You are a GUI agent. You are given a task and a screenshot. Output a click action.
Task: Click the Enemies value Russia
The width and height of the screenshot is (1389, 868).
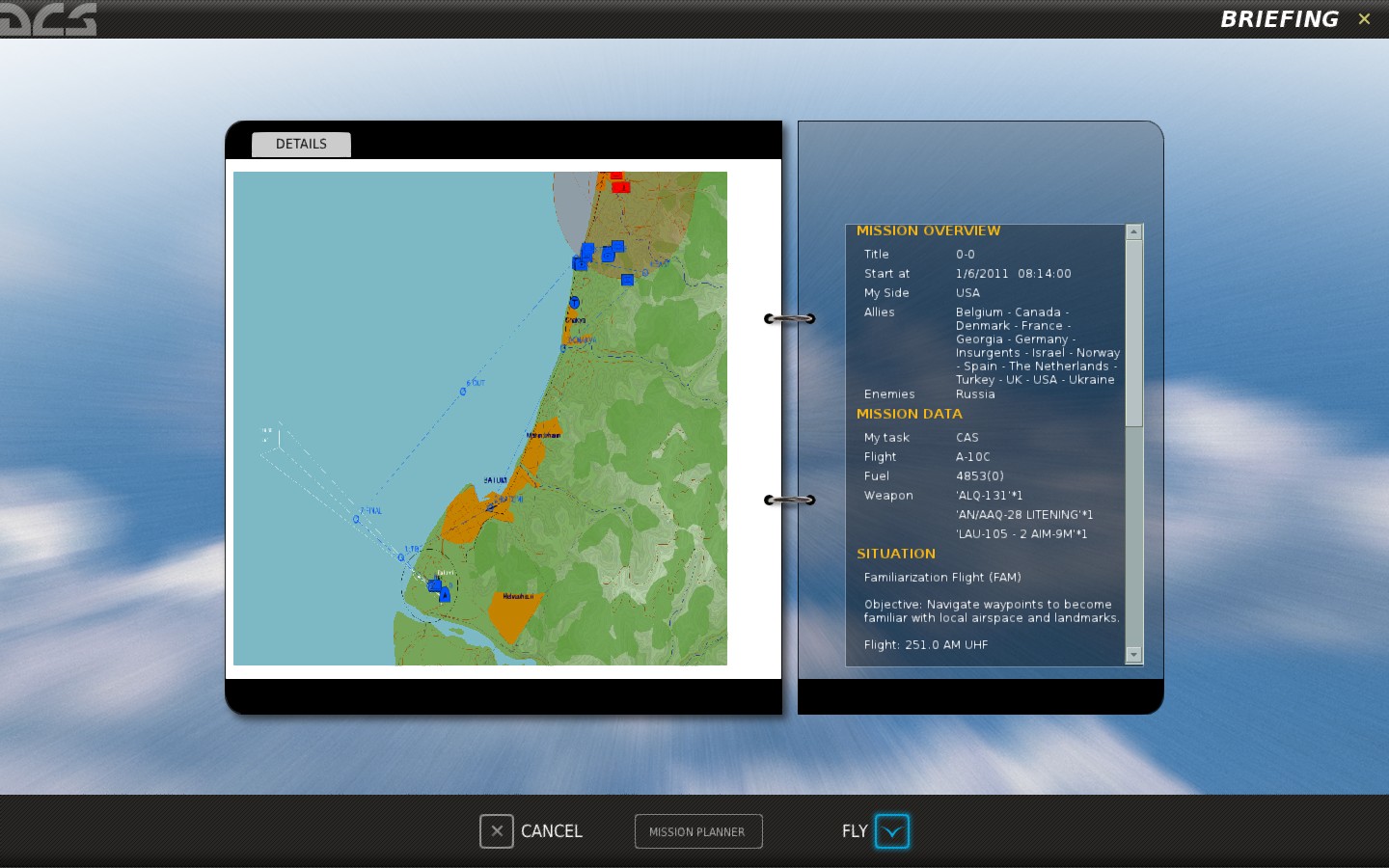[975, 394]
